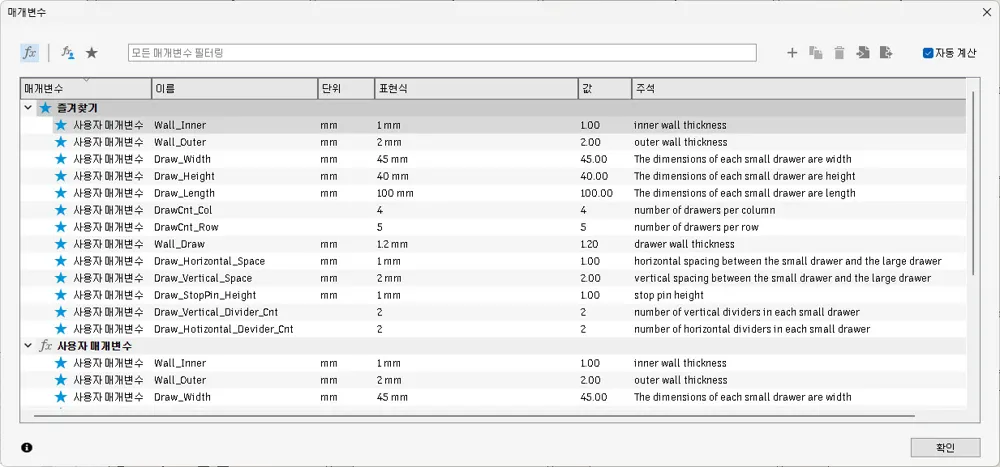
Task: Unfavorite Wall_Inner star in the 즐겨찾기 group
Action: coord(61,125)
